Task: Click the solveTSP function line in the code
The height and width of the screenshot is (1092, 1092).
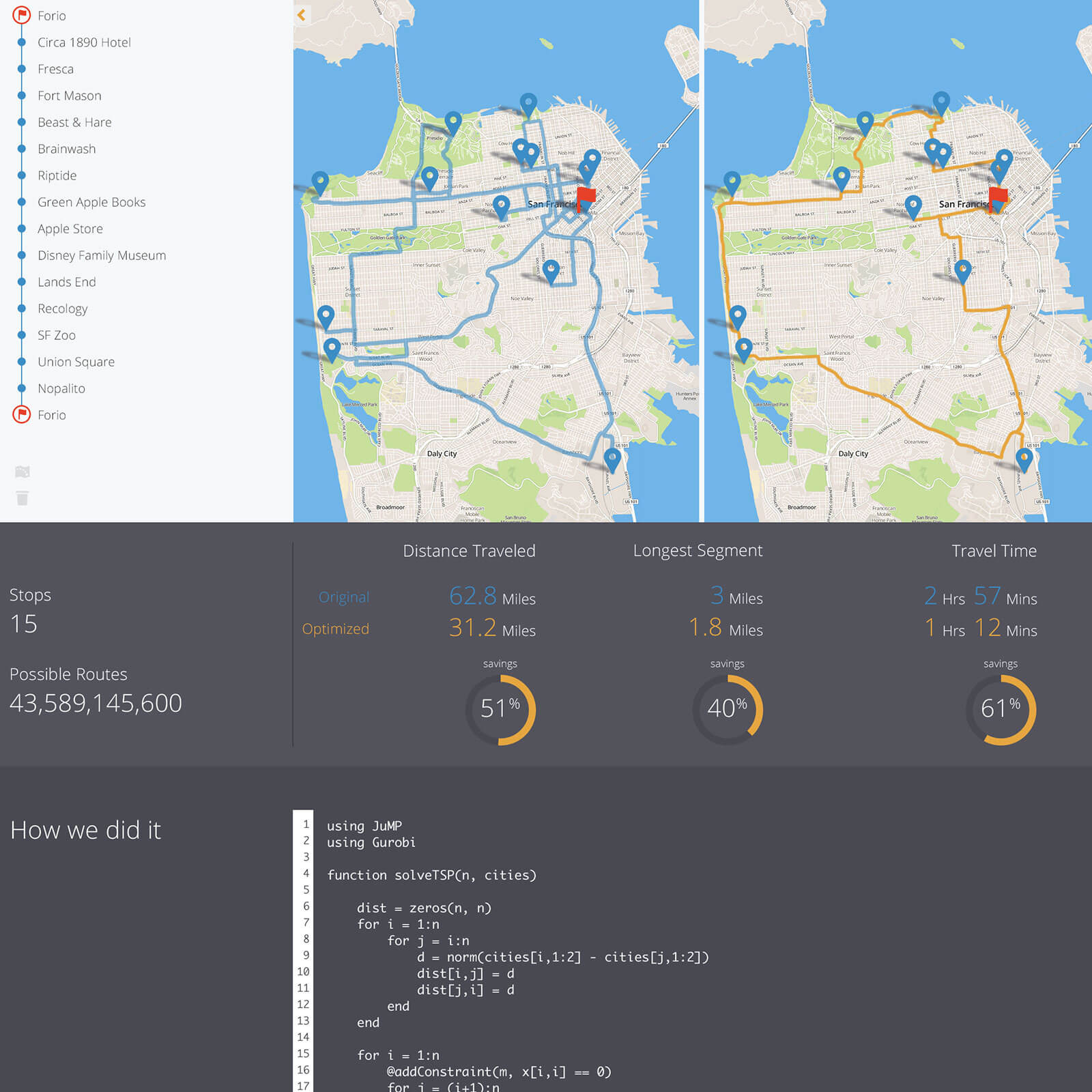Action: (431, 875)
